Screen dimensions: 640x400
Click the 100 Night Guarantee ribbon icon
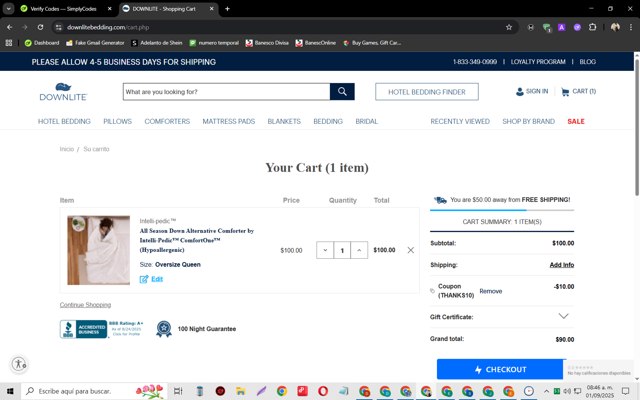(x=164, y=329)
